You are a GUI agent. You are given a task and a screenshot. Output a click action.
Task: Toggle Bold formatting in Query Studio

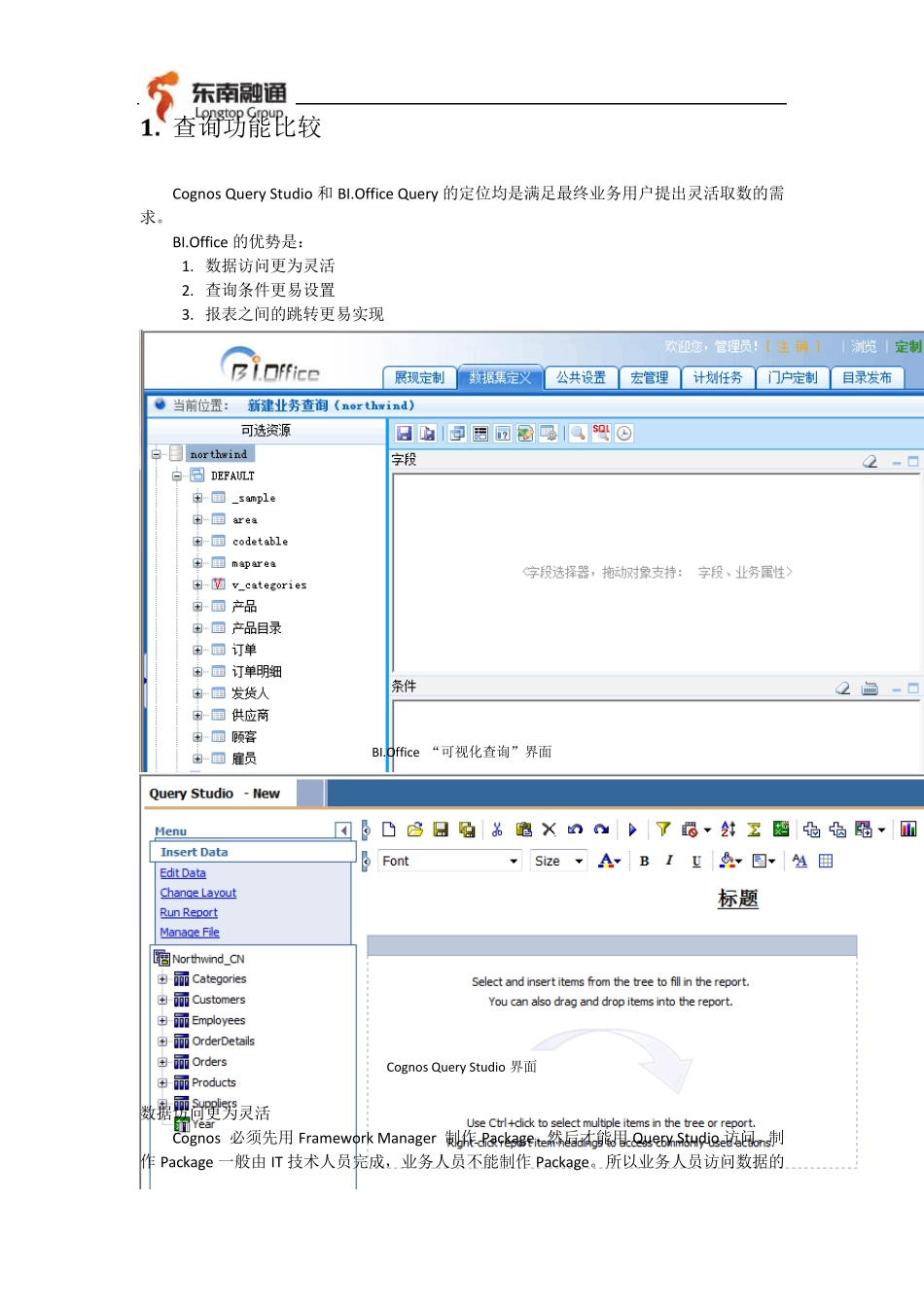644,861
